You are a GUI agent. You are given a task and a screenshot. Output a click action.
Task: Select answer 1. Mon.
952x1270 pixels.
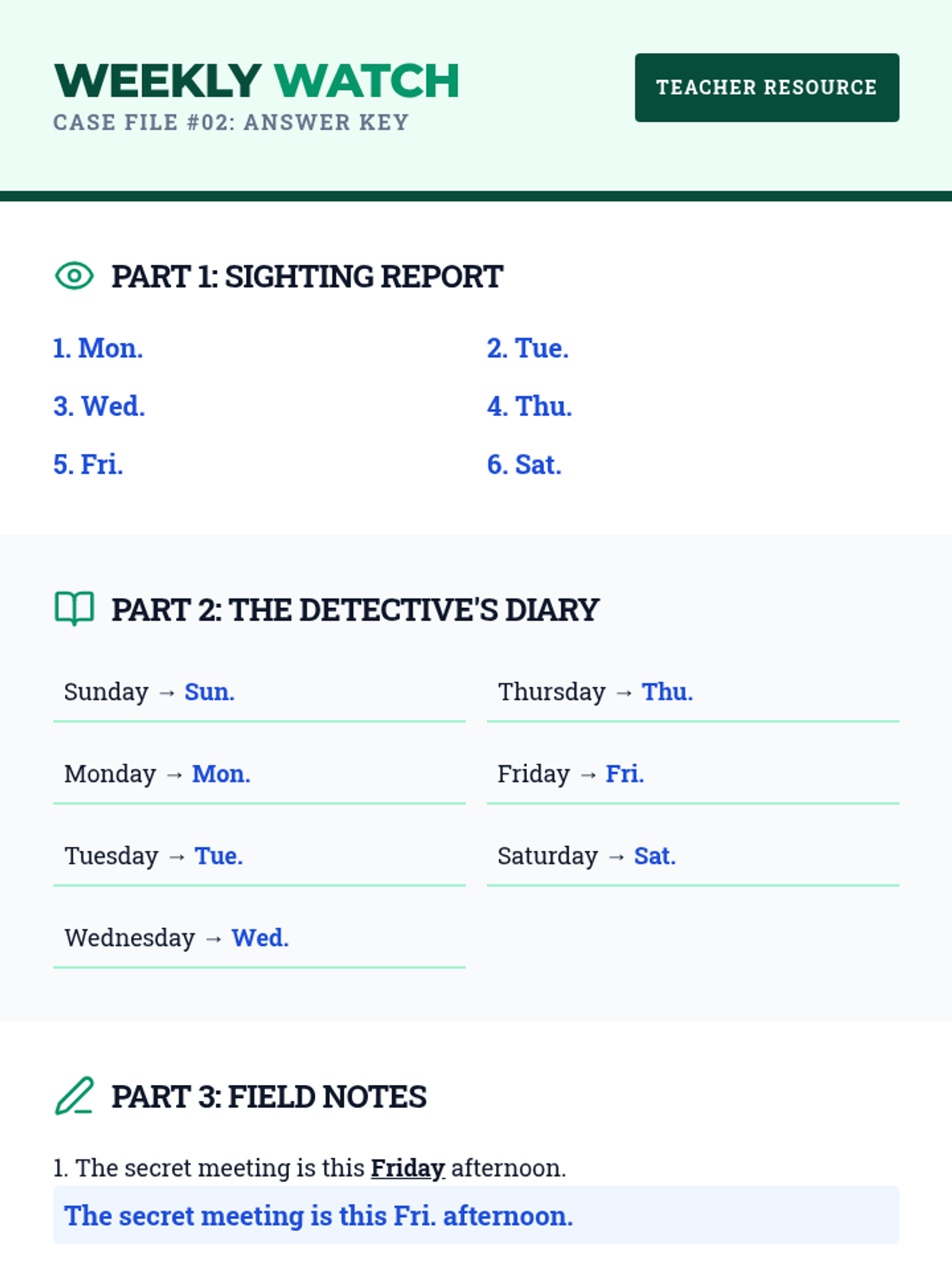98,348
